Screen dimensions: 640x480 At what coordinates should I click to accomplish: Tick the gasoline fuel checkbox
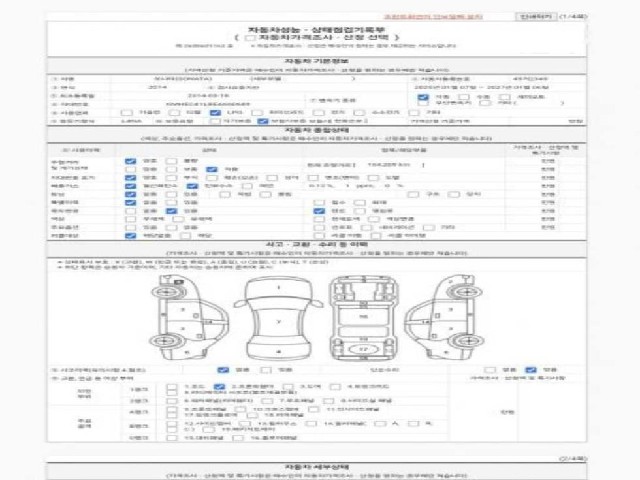pyautogui.click(x=127, y=112)
